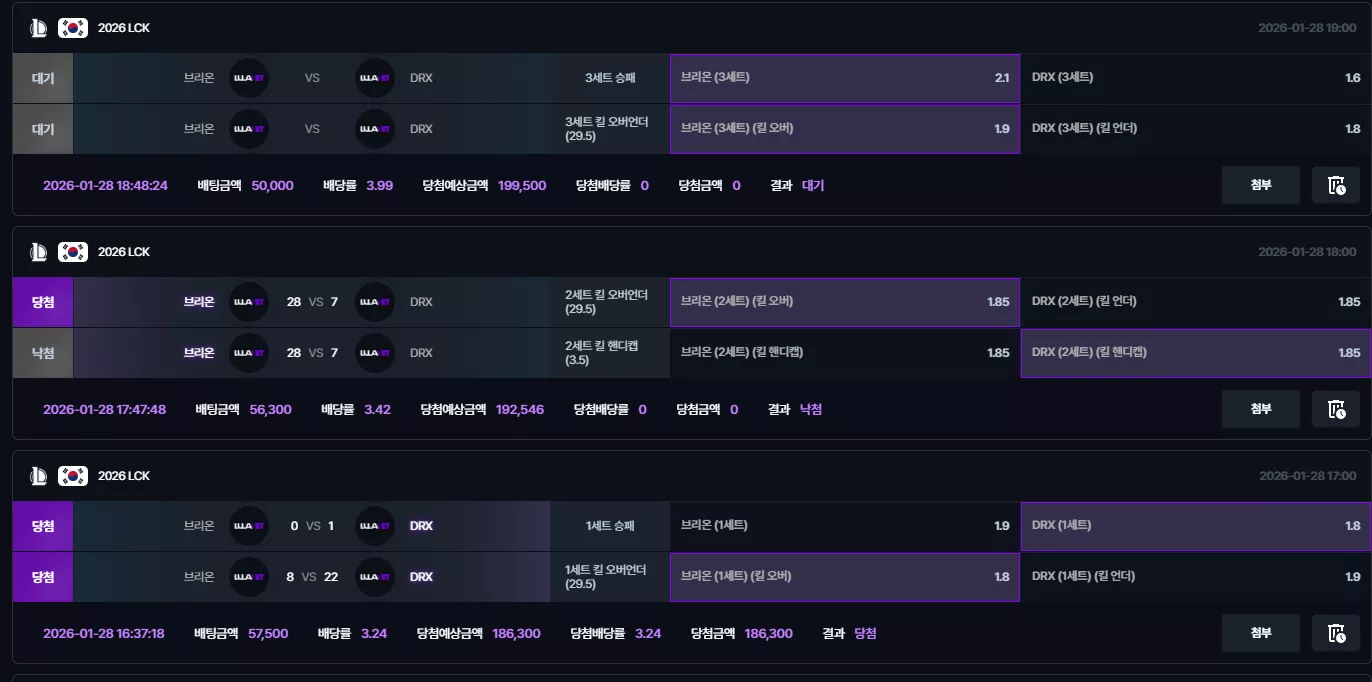This screenshot has width=1372, height=682.
Task: Click the delete icon for the pending bet
Action: 1335,185
